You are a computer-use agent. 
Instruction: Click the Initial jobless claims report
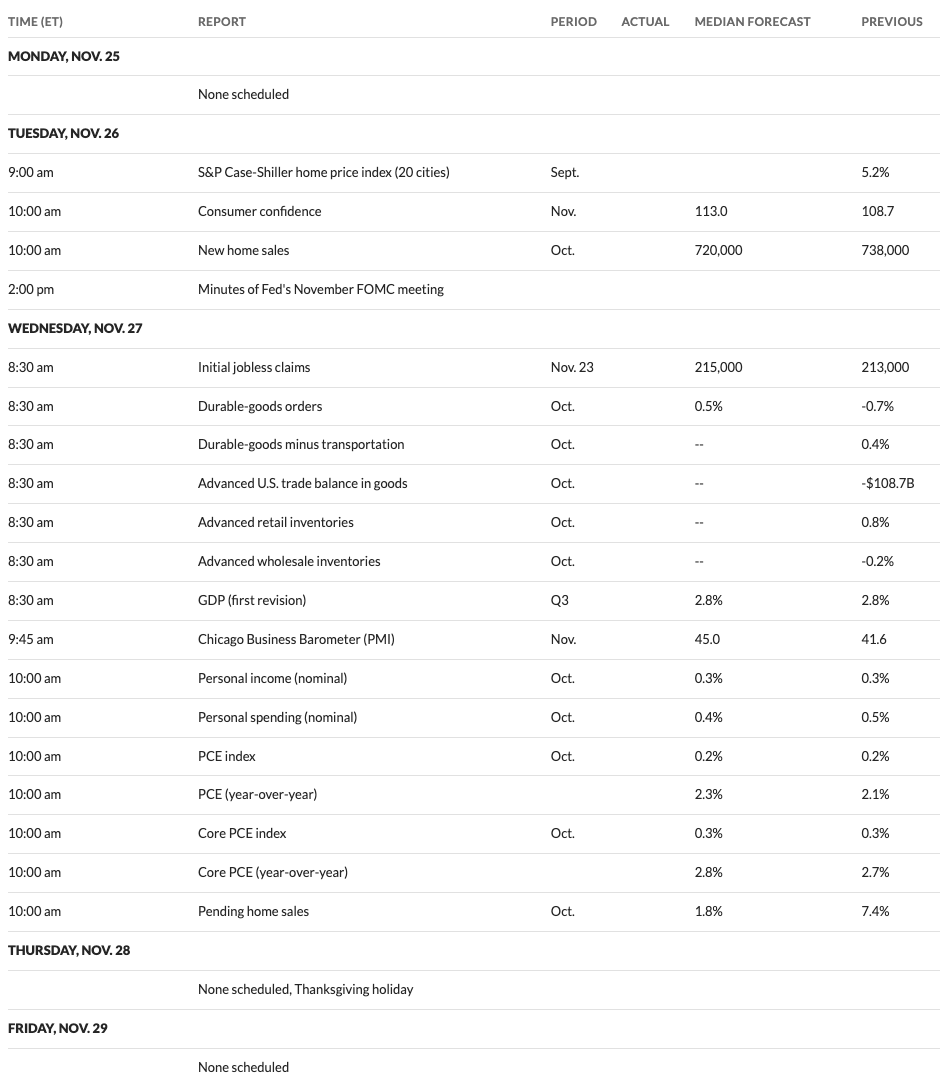[254, 367]
